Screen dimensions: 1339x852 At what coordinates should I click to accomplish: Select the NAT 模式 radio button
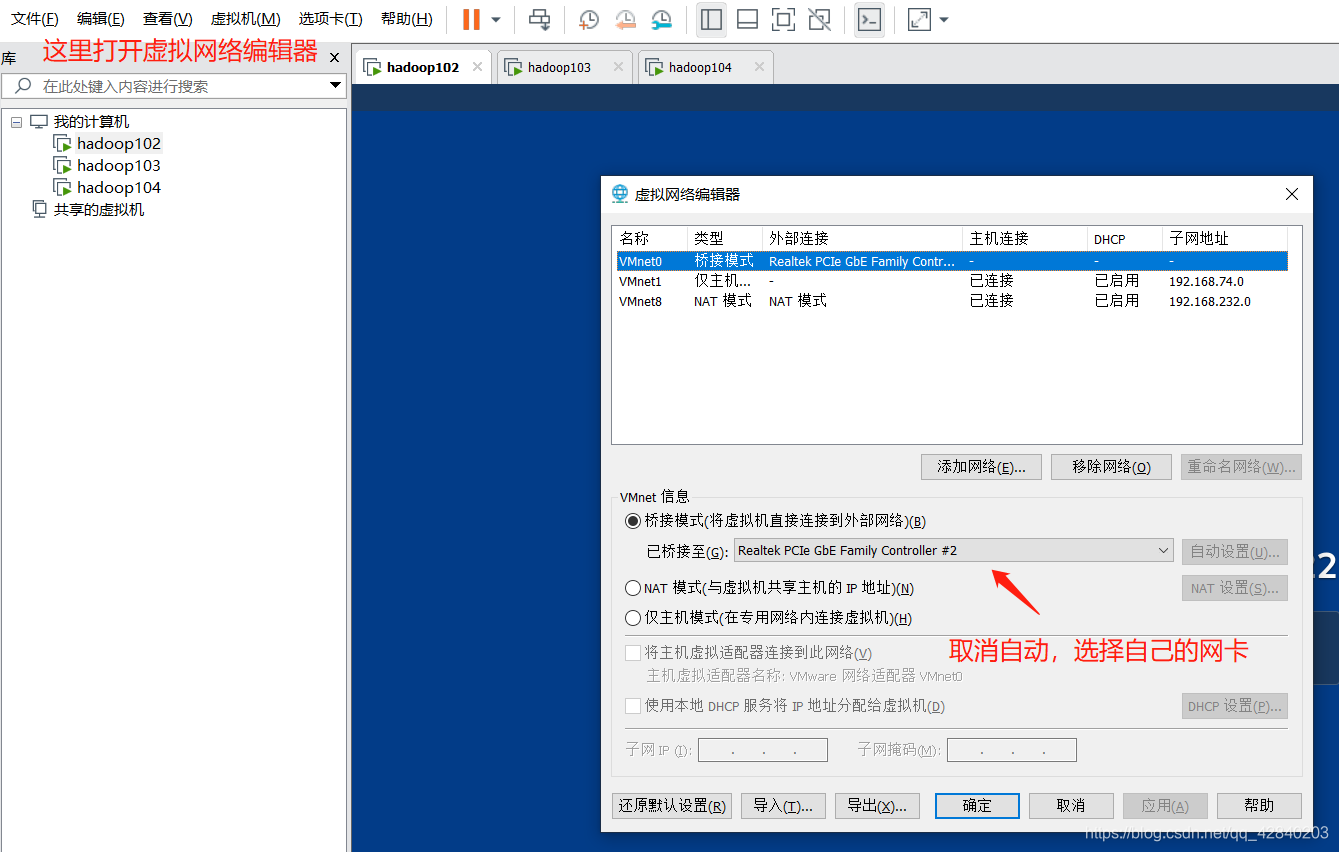point(633,588)
